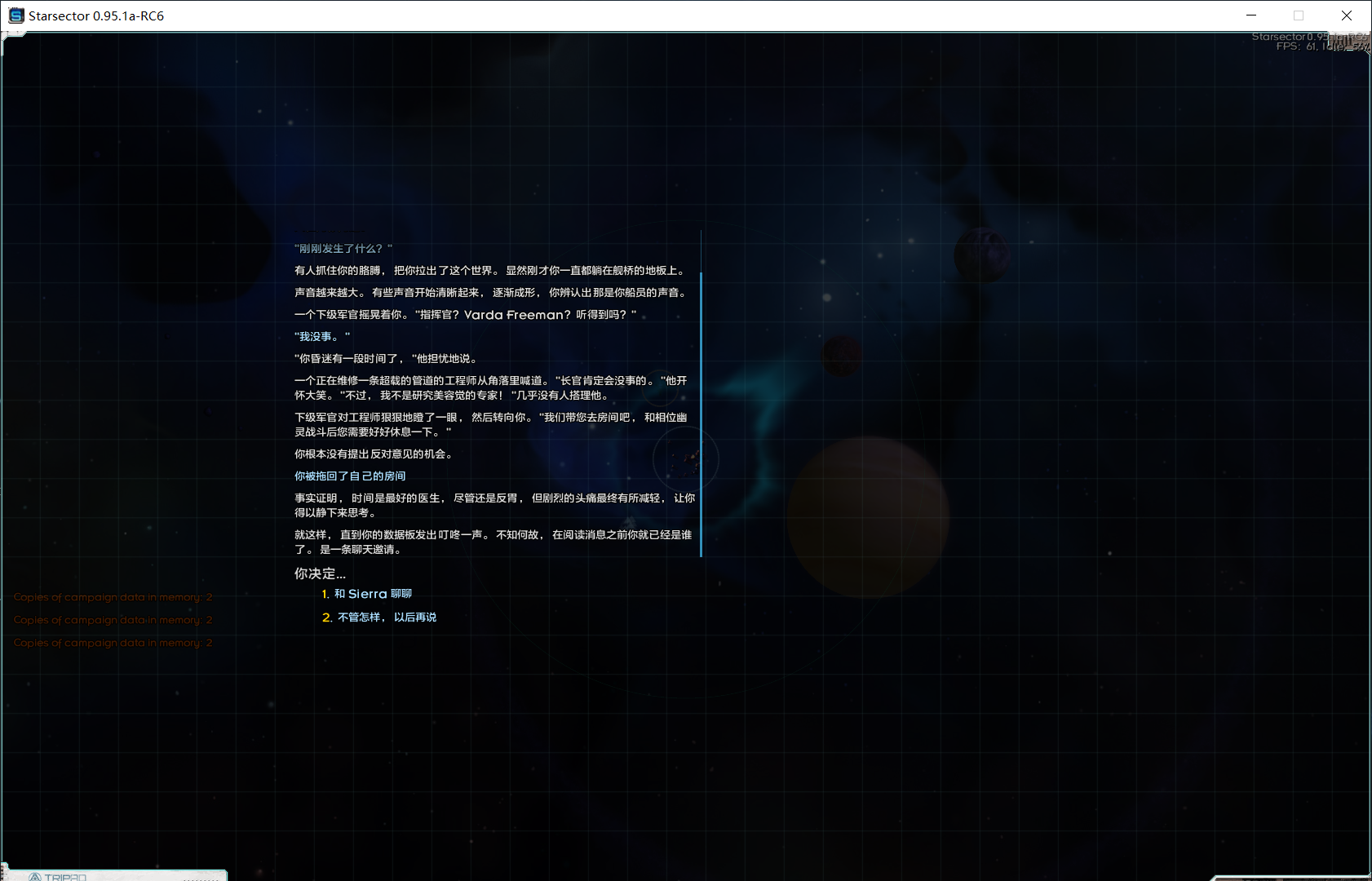
Task: Minimize the Starsector window
Action: tap(1250, 15)
